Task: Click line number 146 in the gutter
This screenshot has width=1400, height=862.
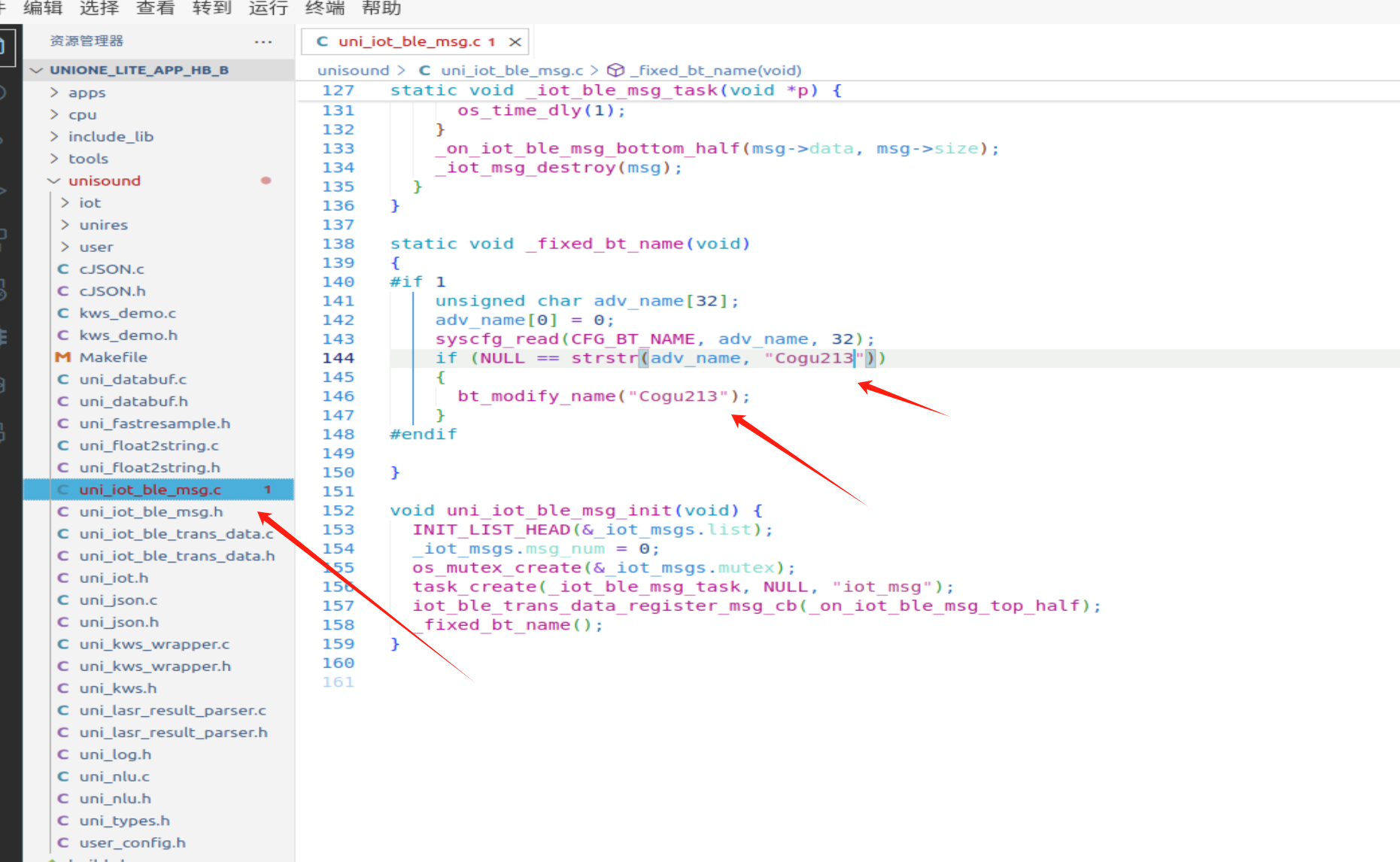Action: [338, 396]
